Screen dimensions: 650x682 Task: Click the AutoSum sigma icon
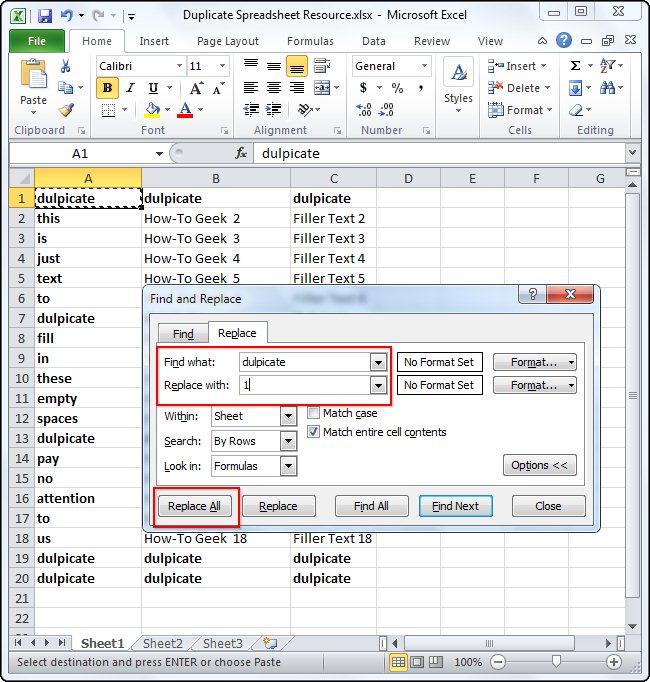click(575, 66)
